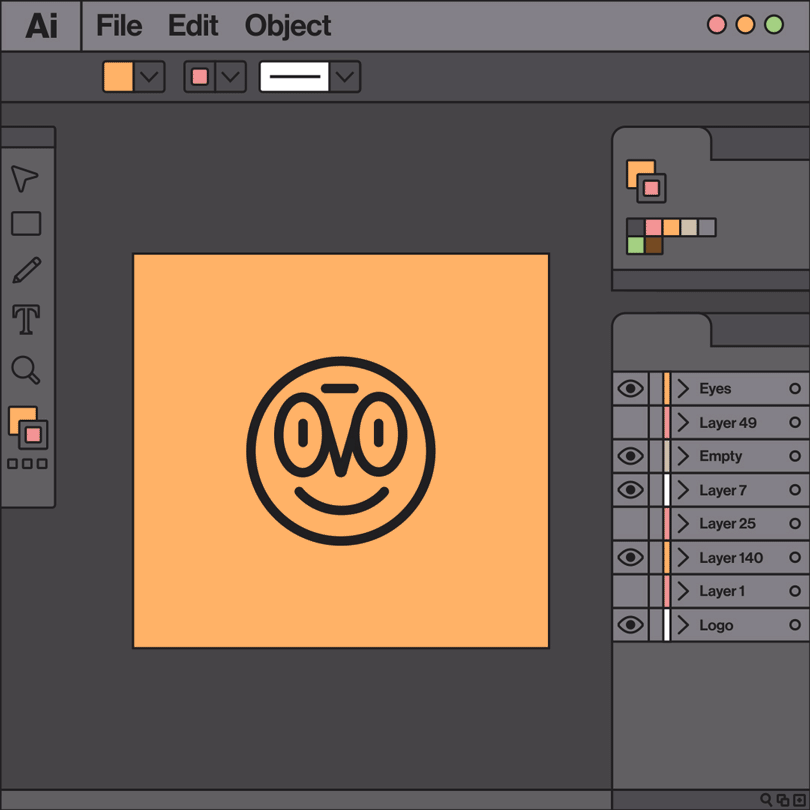Open the stroke width dropdown
The width and height of the screenshot is (810, 810).
(x=345, y=76)
